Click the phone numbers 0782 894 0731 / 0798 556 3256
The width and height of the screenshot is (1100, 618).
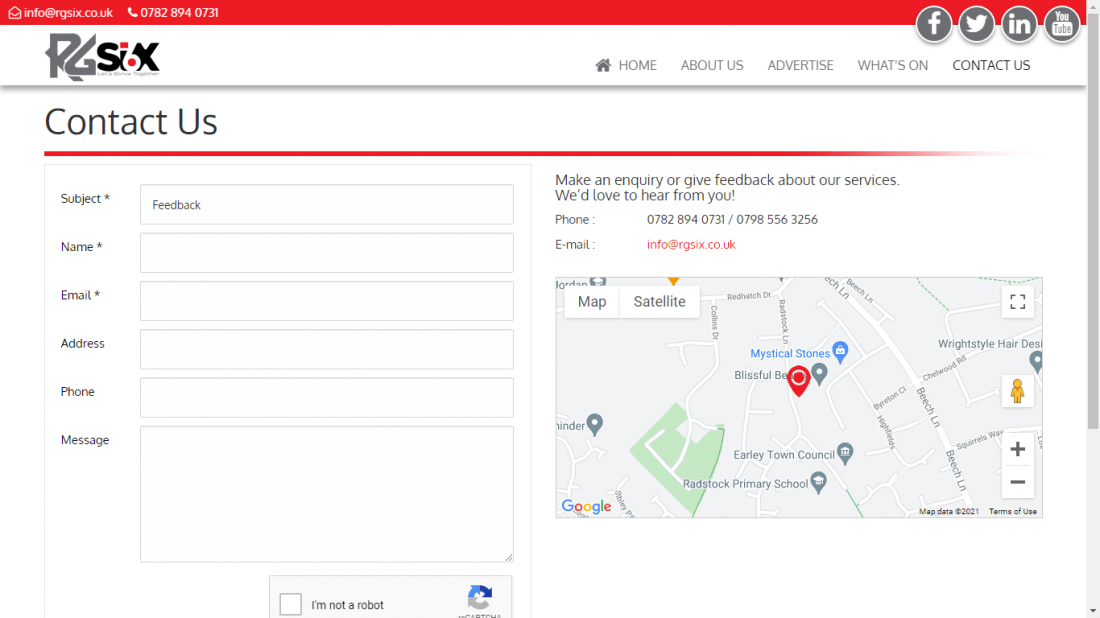coord(732,220)
